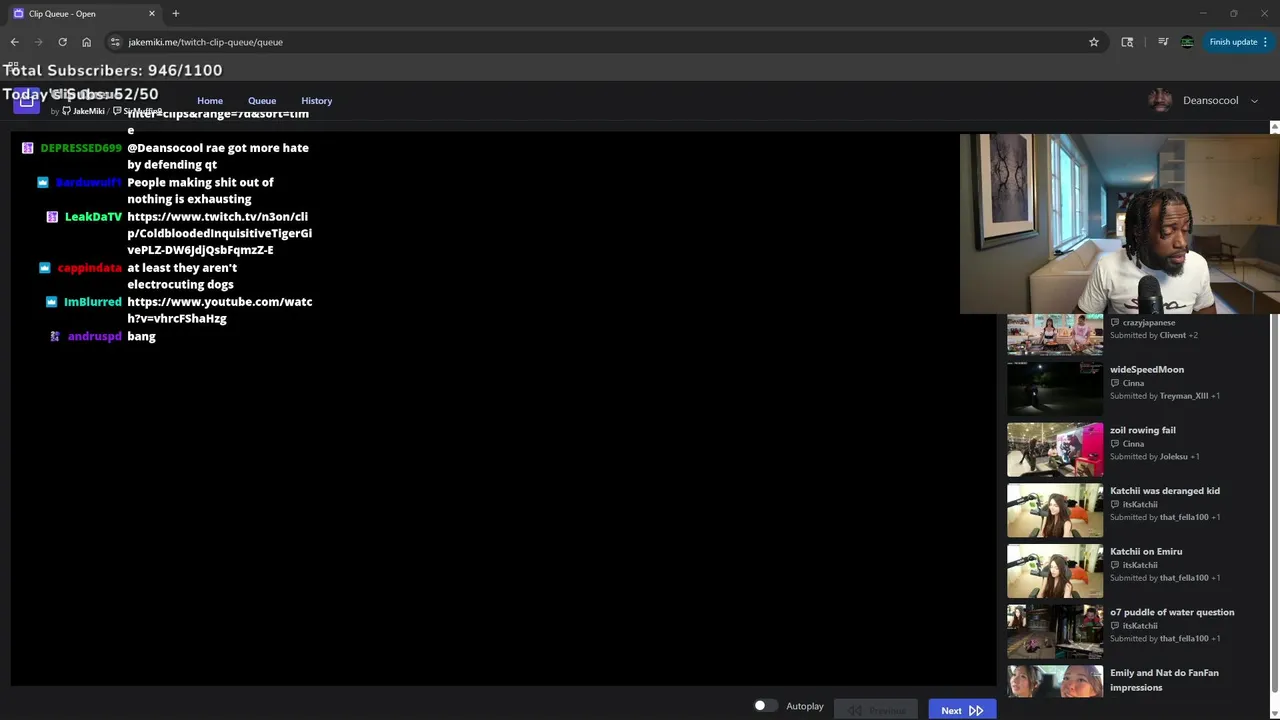The height and width of the screenshot is (720, 1280).
Task: Open the zoil rowing fail clip thumbnail
Action: [1055, 450]
